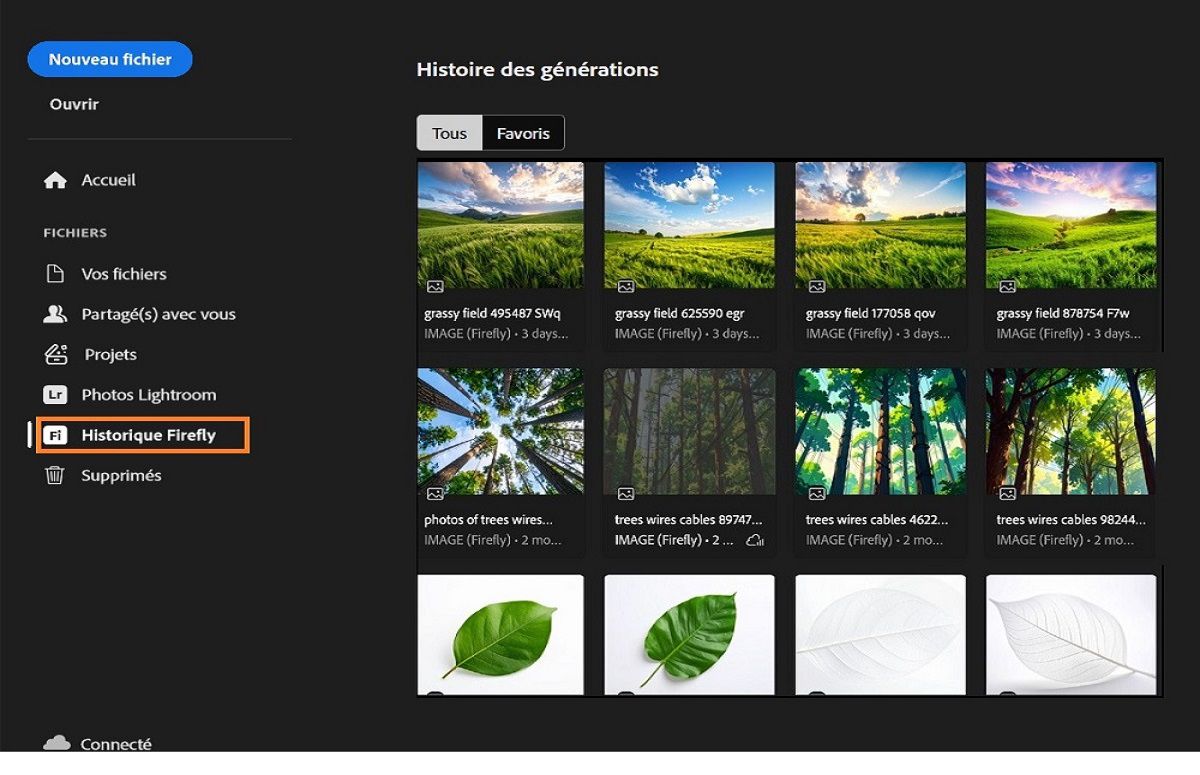The height and width of the screenshot is (775, 1200).
Task: Open trees wires cables 98244 thumbnail
Action: pyautogui.click(x=1071, y=431)
